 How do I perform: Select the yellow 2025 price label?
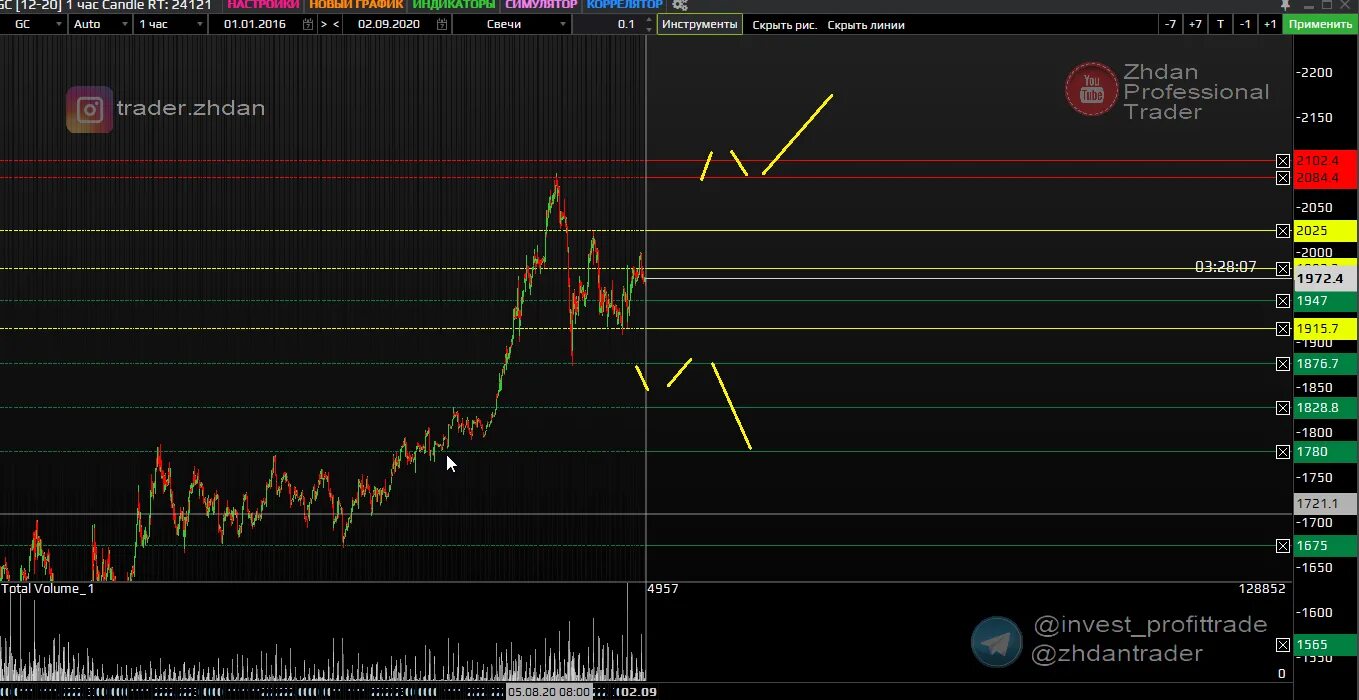(x=1325, y=231)
